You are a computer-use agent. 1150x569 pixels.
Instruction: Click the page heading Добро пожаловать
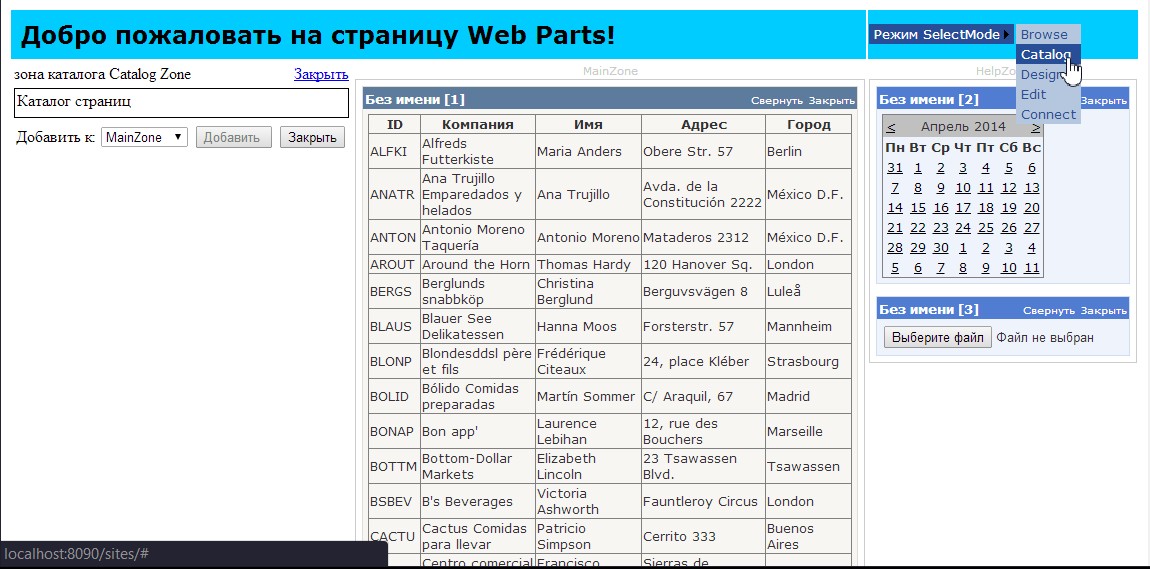click(x=318, y=34)
